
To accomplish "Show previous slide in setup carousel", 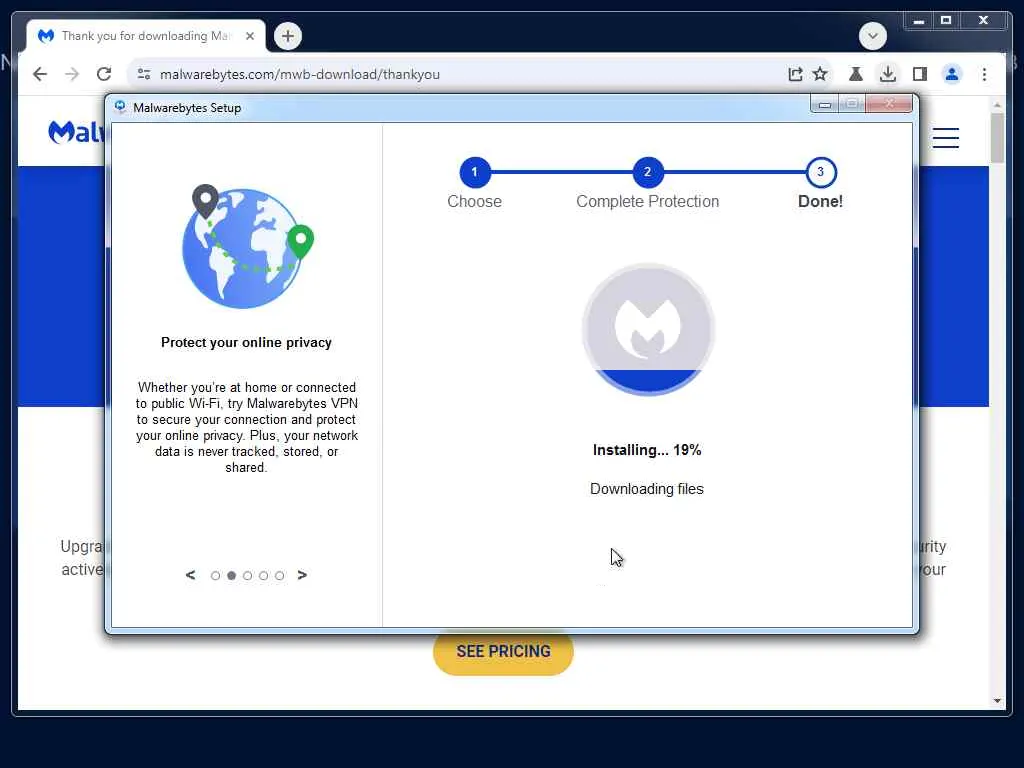I will pyautogui.click(x=191, y=575).
